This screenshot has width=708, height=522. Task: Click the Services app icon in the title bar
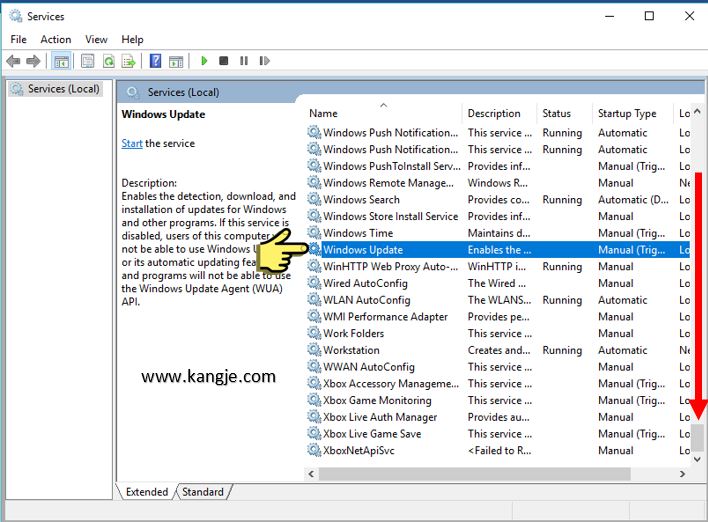[15, 16]
